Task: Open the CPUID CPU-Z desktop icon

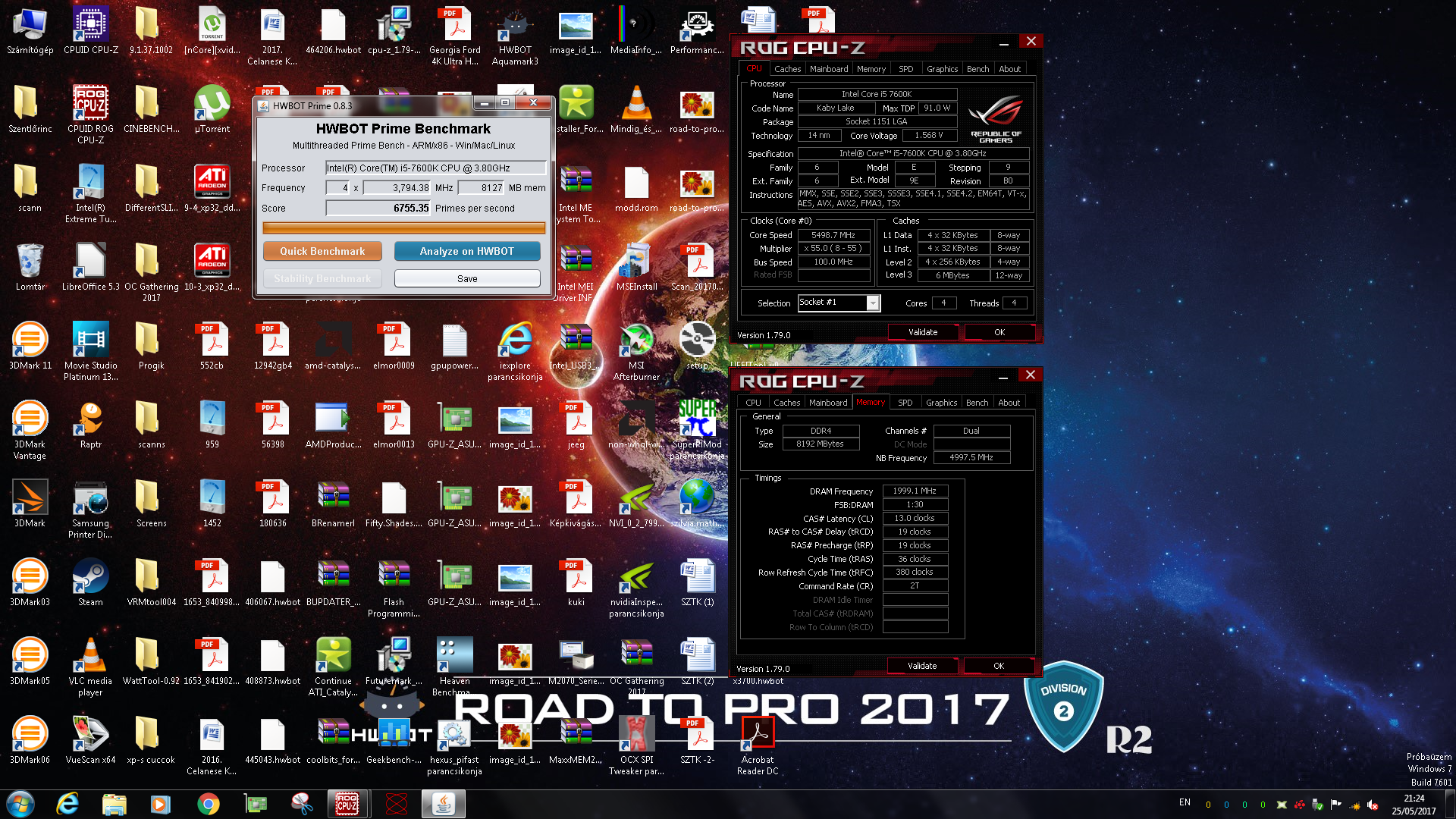Action: [x=90, y=30]
